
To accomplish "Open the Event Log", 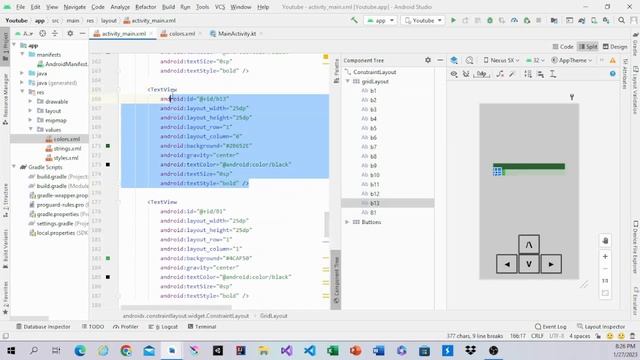I will pyautogui.click(x=551, y=327).
